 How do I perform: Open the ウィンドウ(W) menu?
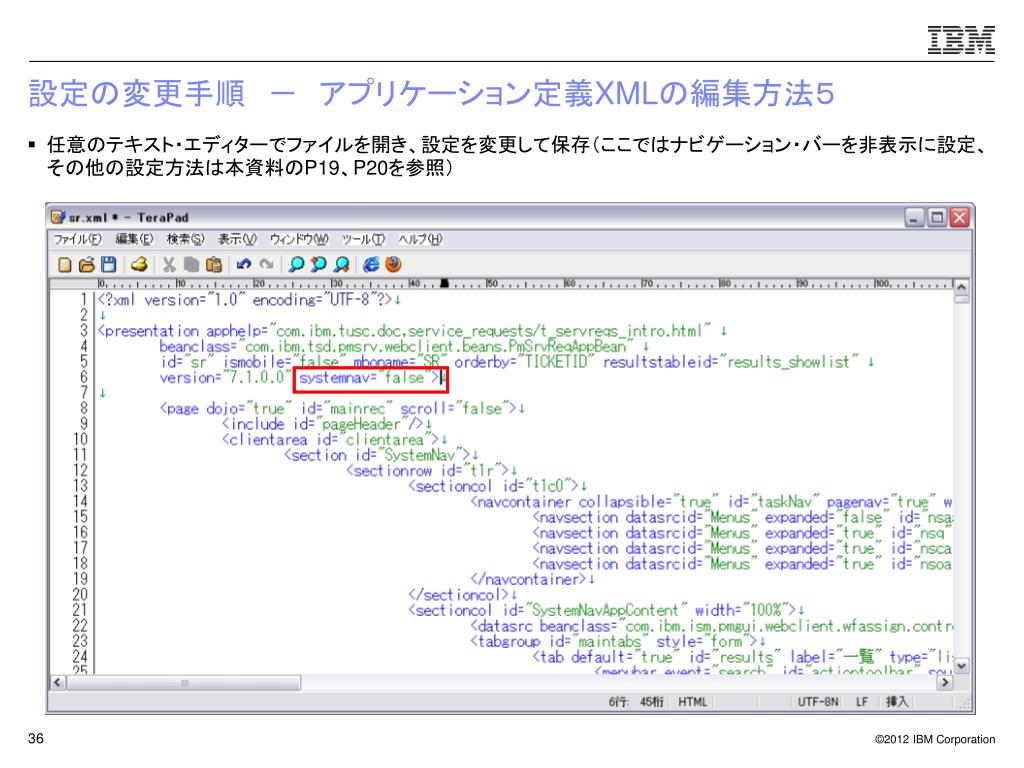coord(299,239)
